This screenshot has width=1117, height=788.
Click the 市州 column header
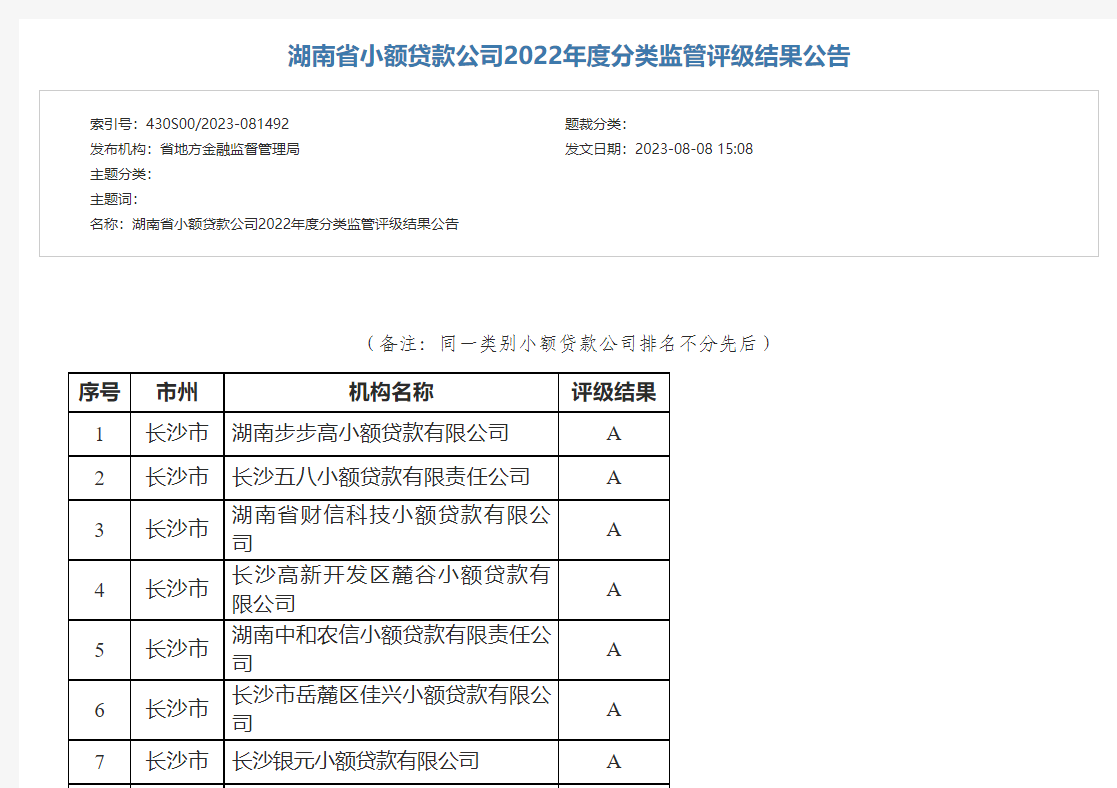pyautogui.click(x=177, y=392)
